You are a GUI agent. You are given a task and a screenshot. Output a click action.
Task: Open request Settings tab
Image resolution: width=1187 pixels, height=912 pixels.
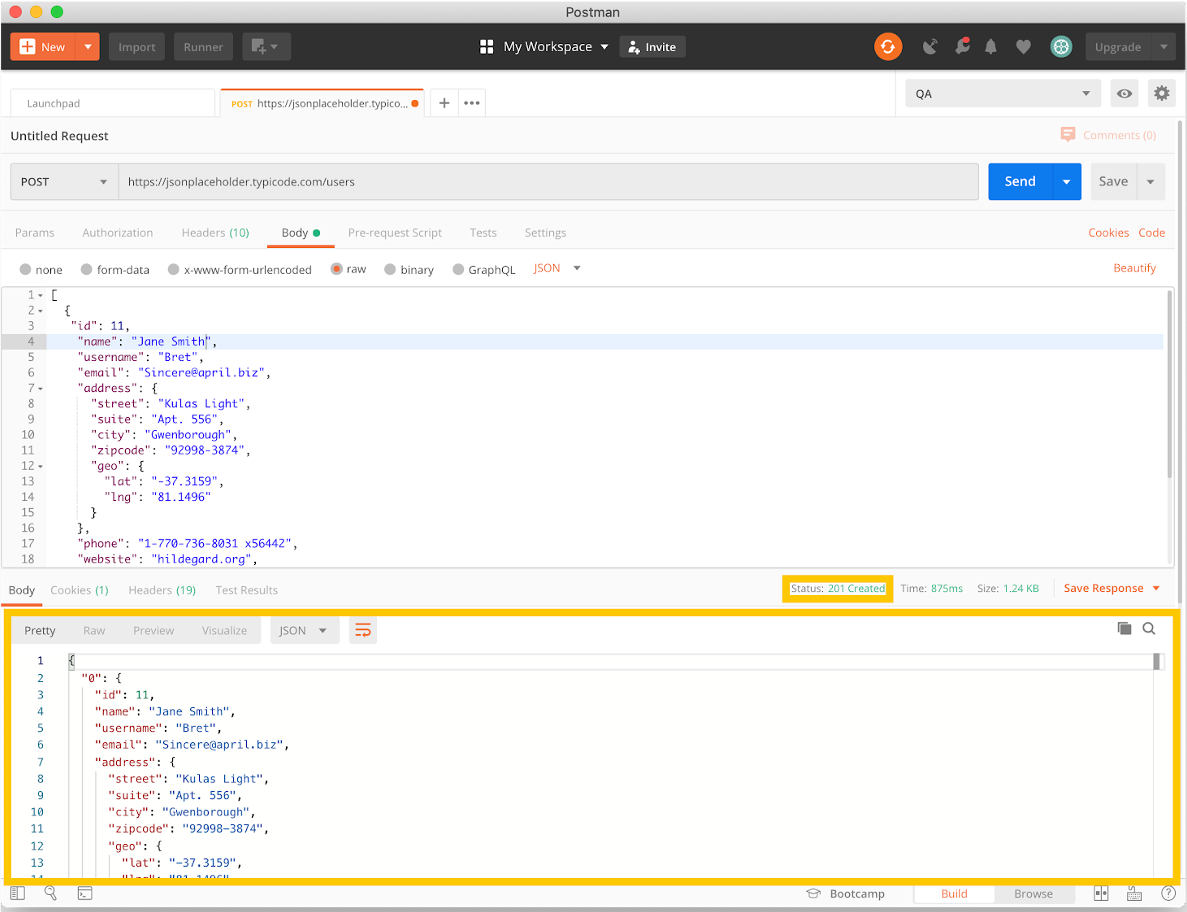[545, 232]
